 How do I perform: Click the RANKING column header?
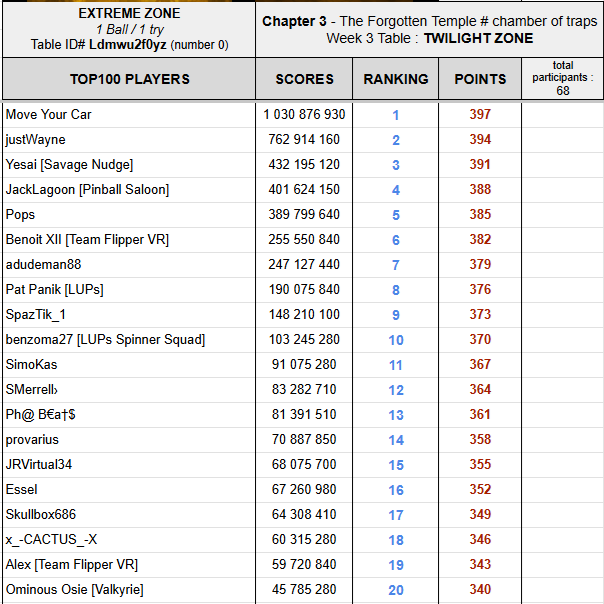(395, 79)
